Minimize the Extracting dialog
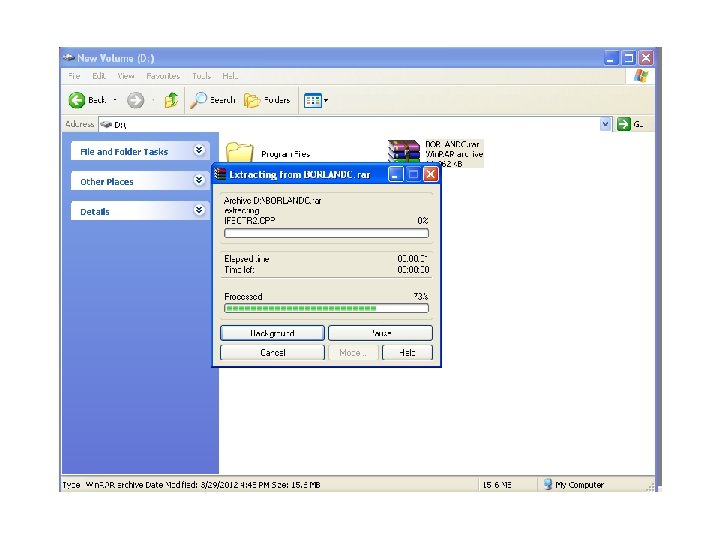The height and width of the screenshot is (540, 720). pos(395,174)
